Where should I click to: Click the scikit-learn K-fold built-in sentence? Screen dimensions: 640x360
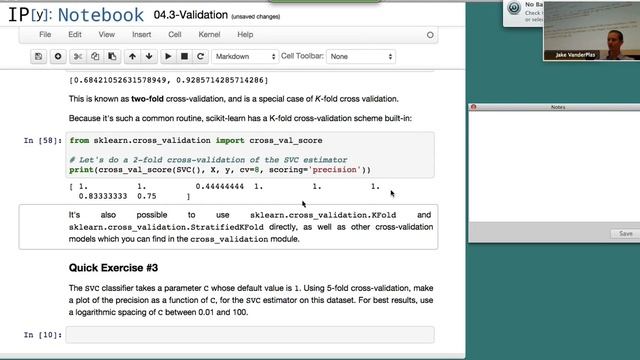[x=240, y=118]
